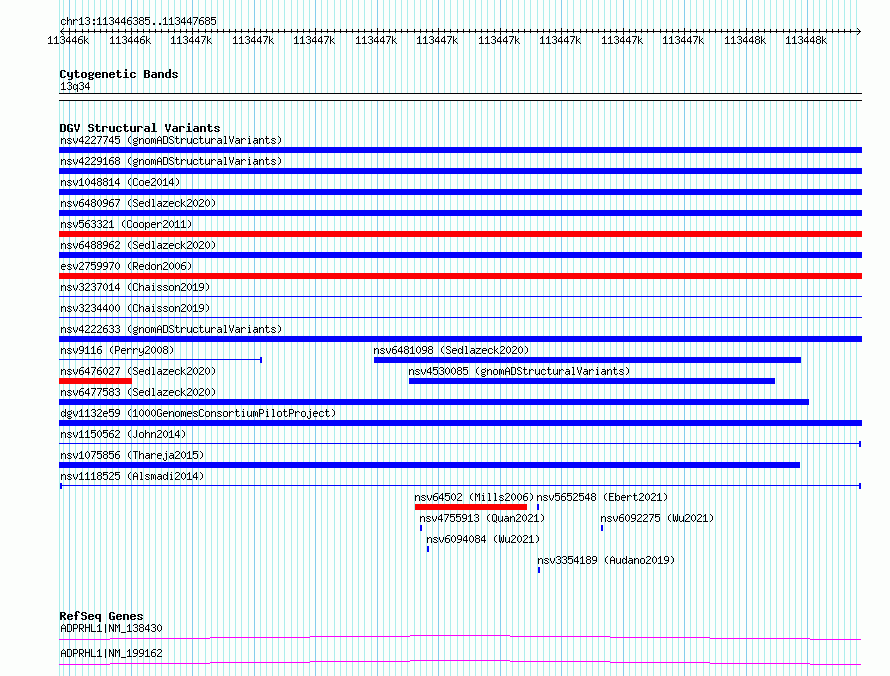Select the red nsv64502 (Mills2006) bar
The image size is (890, 676).
point(470,507)
